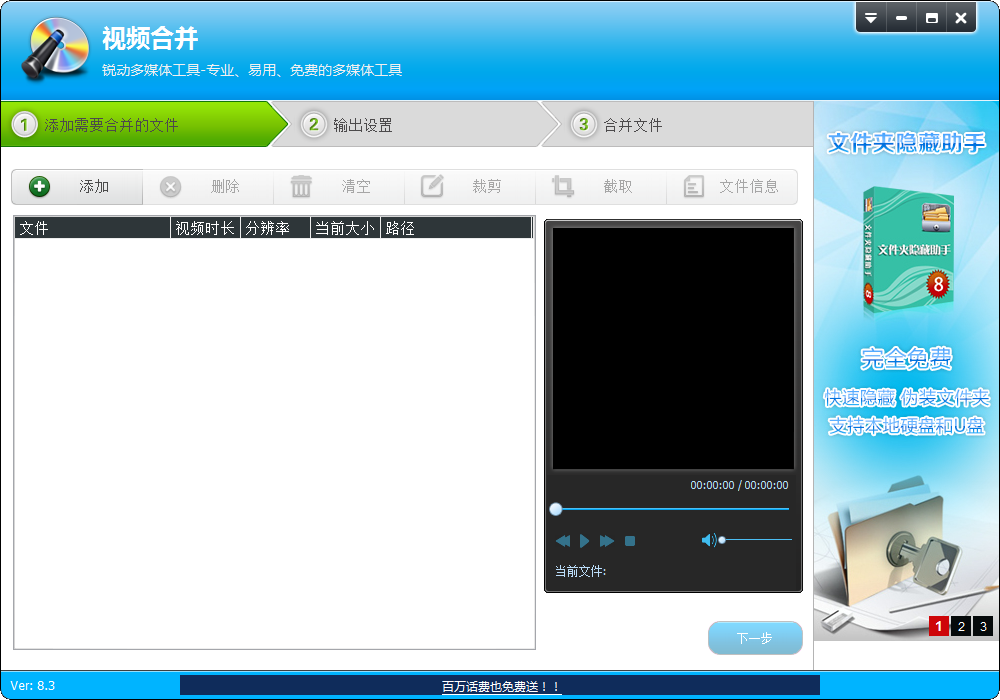This screenshot has height=700, width=1000.
Task: Click the green plus Add (添加) button
Action: [x=77, y=187]
